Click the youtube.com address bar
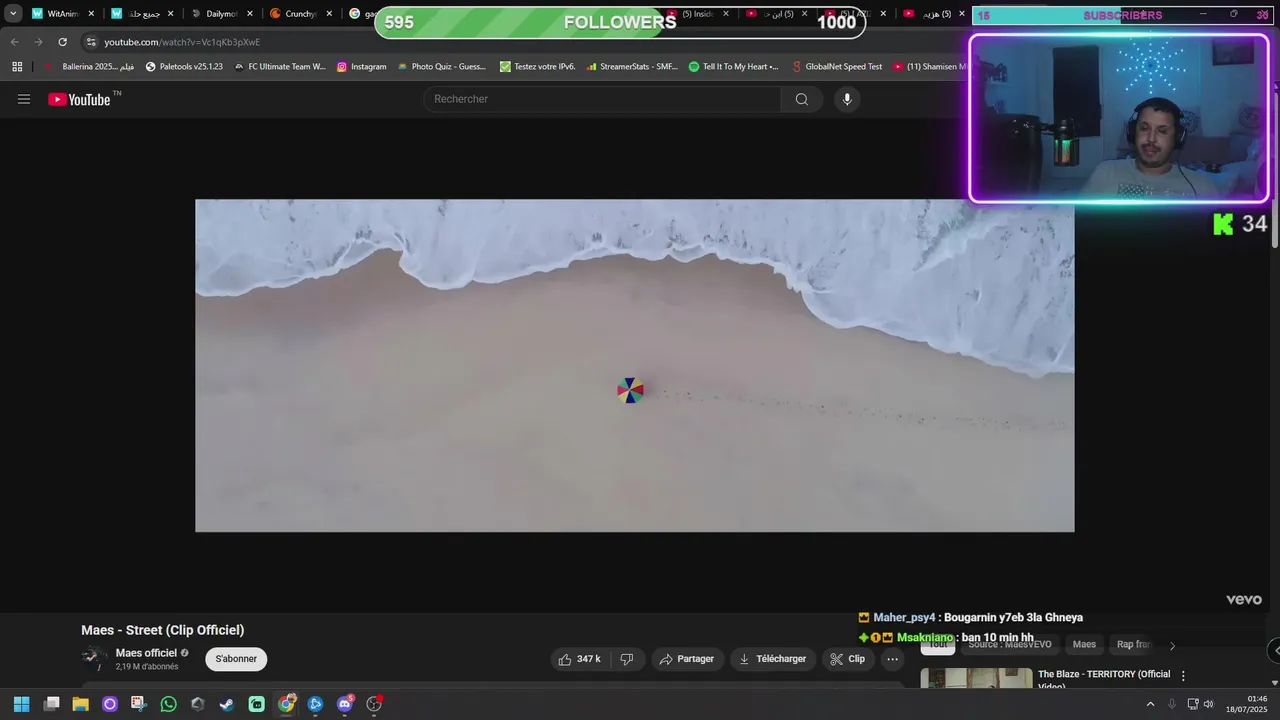This screenshot has width=1280, height=720. [x=520, y=42]
